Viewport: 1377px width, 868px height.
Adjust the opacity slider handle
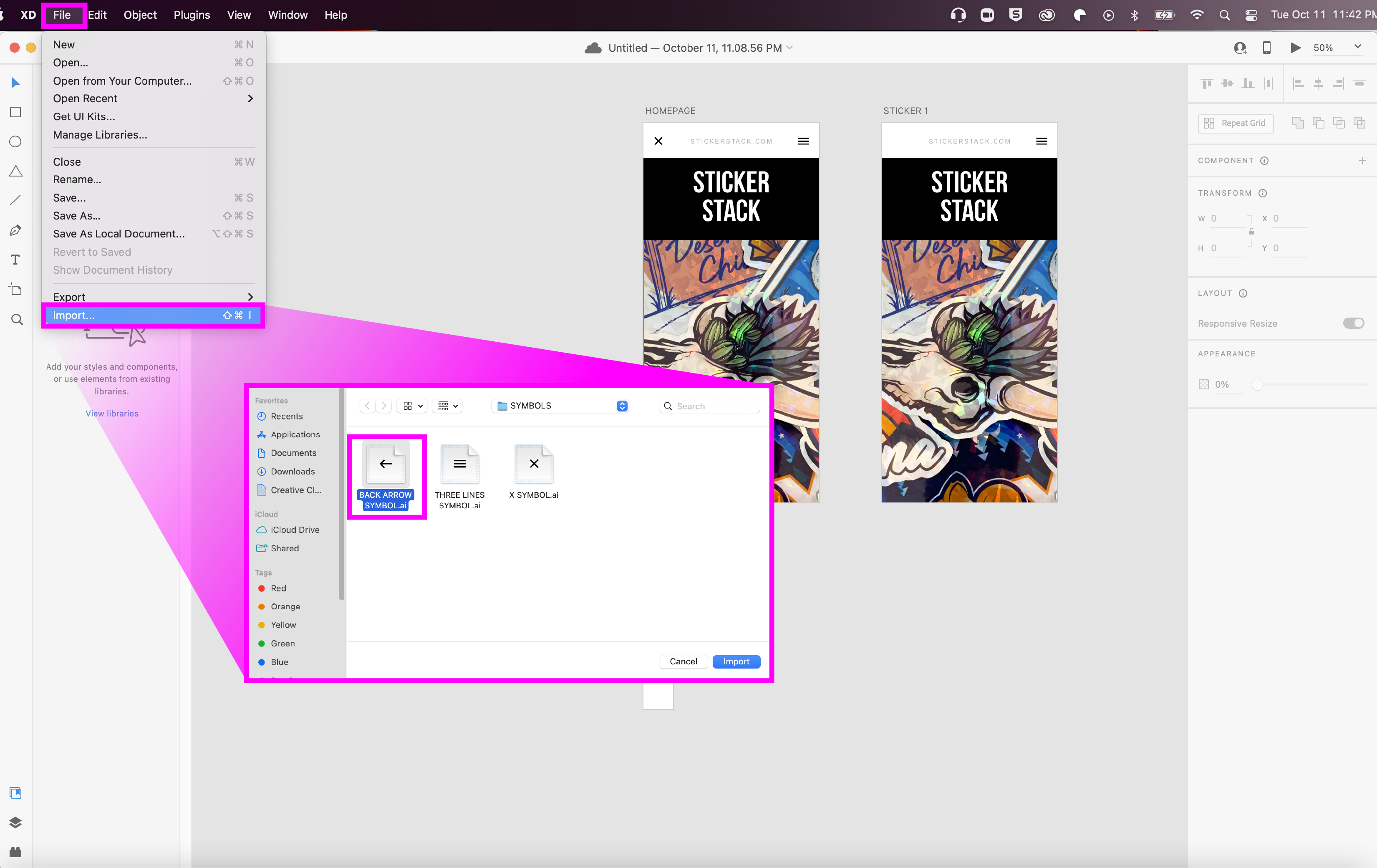tap(1257, 384)
